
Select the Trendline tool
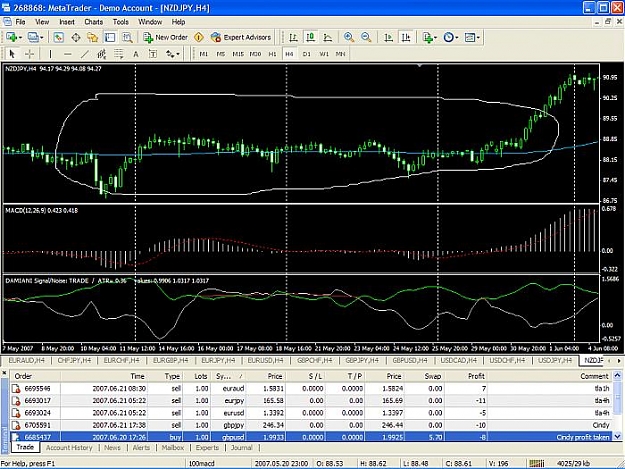tap(85, 54)
